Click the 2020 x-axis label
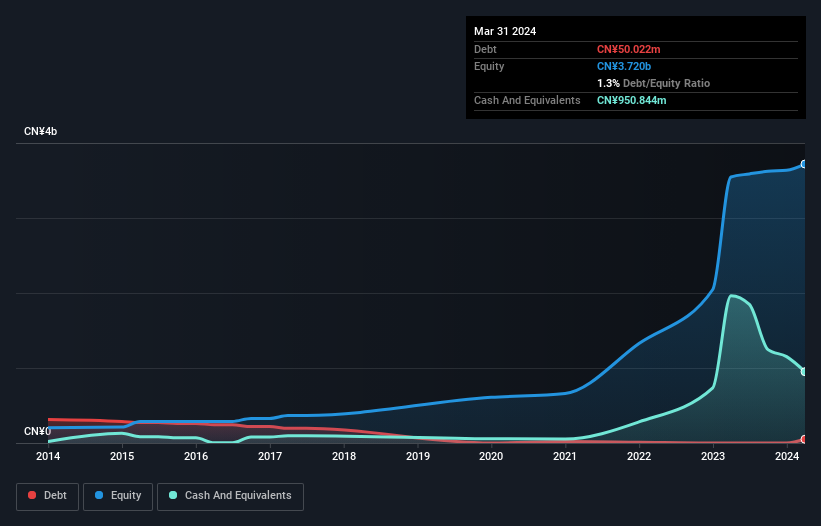Image resolution: width=821 pixels, height=526 pixels. tap(491, 456)
